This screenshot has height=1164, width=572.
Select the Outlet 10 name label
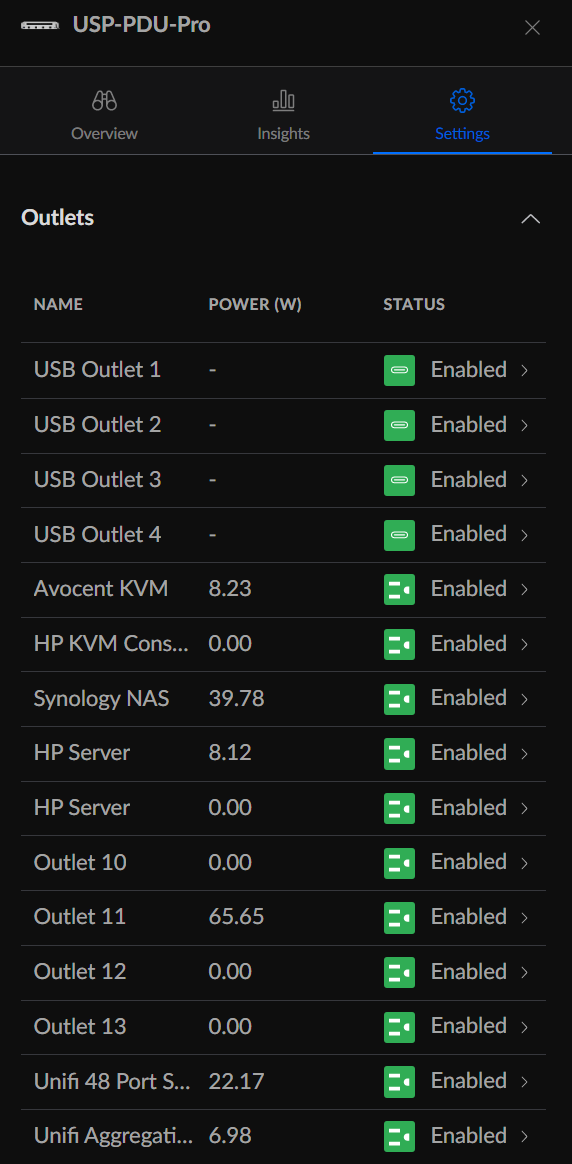[80, 863]
